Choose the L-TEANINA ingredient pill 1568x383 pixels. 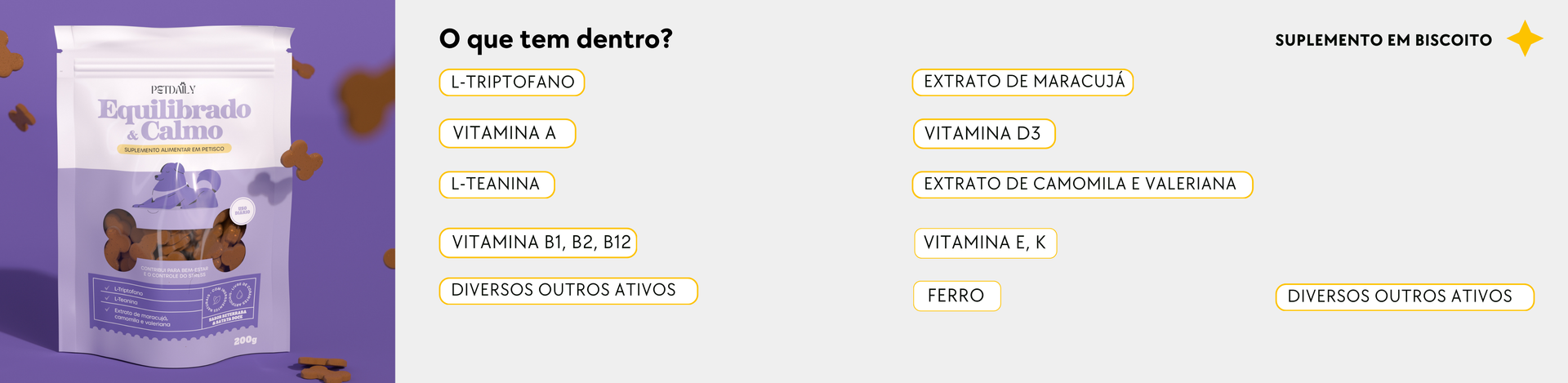pos(497,185)
